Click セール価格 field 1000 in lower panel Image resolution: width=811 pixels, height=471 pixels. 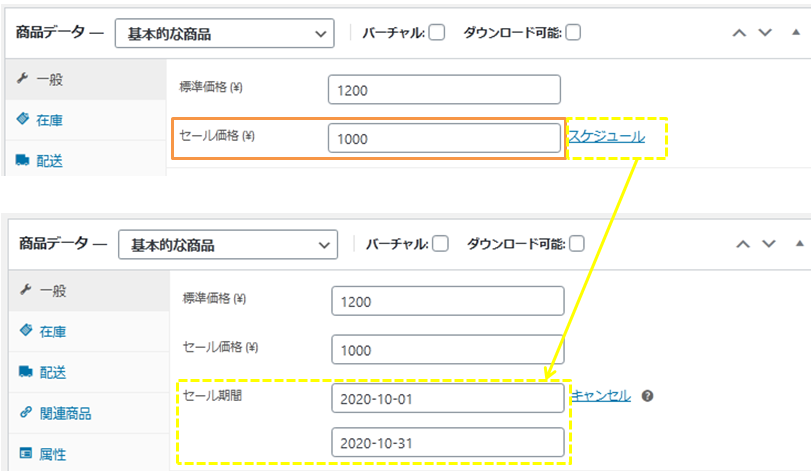pyautogui.click(x=448, y=350)
